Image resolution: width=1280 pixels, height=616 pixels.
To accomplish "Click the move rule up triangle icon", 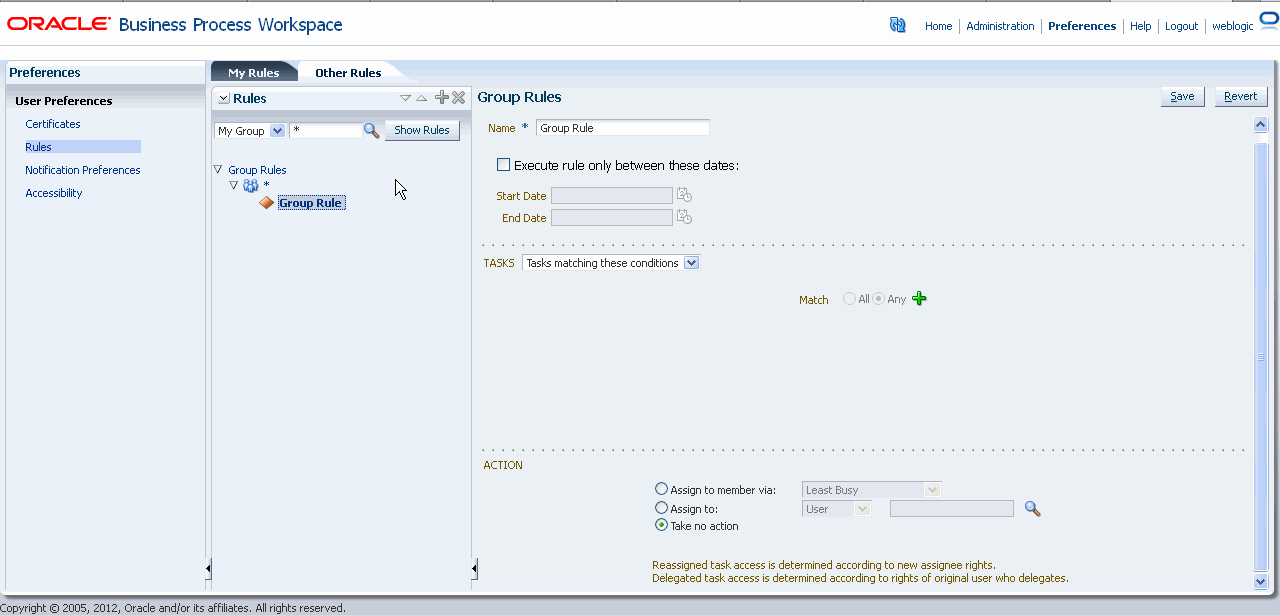I will [x=421, y=98].
